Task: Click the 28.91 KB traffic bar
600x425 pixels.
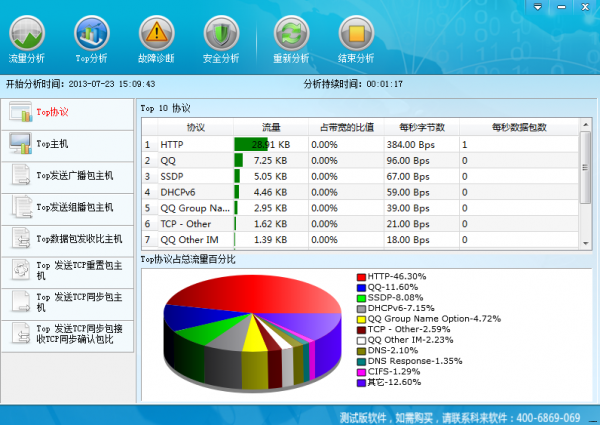Action: (251, 145)
